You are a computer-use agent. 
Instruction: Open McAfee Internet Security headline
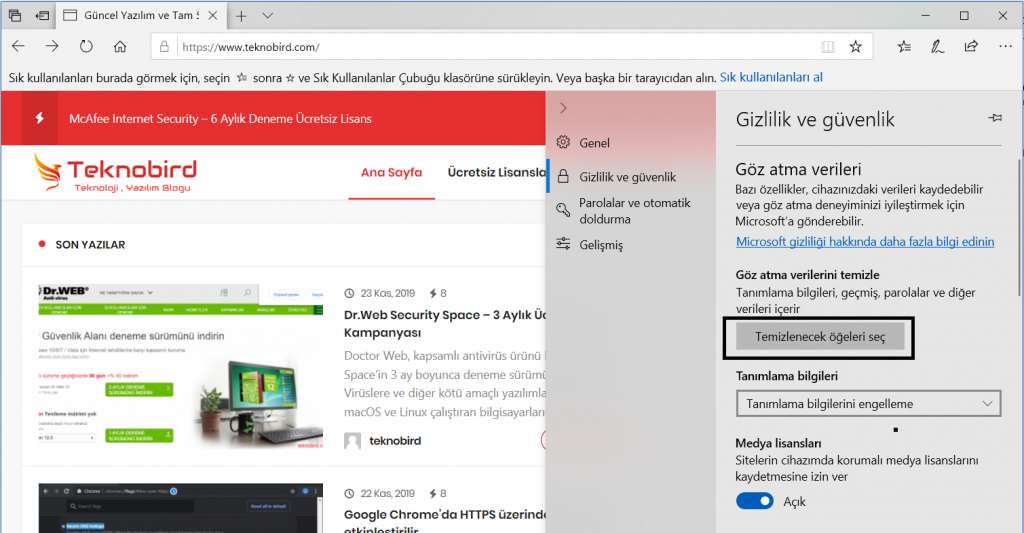pyautogui.click(x=220, y=118)
